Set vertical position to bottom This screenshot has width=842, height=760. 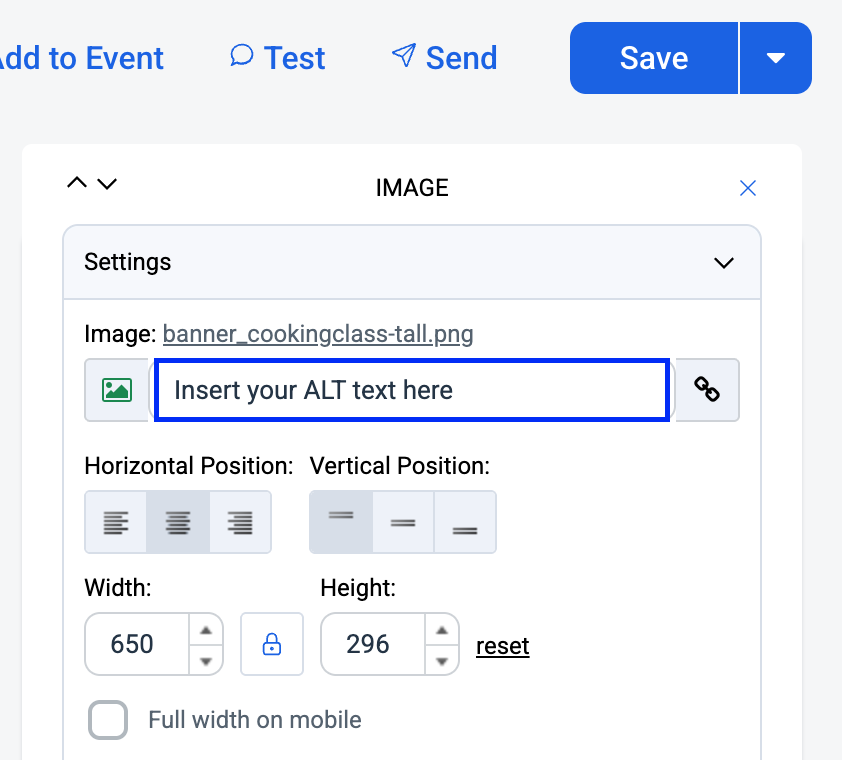(465, 522)
